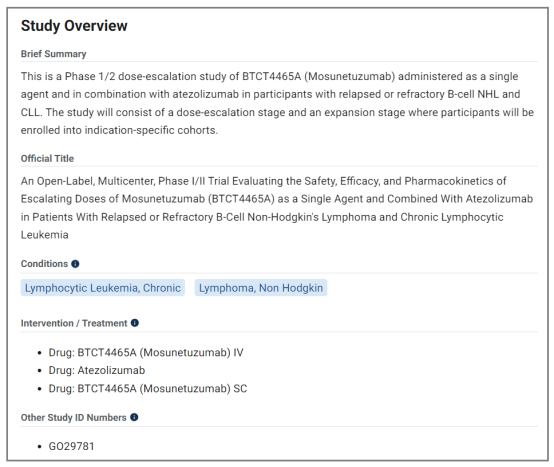Click the Conditions section label

pos(44,264)
